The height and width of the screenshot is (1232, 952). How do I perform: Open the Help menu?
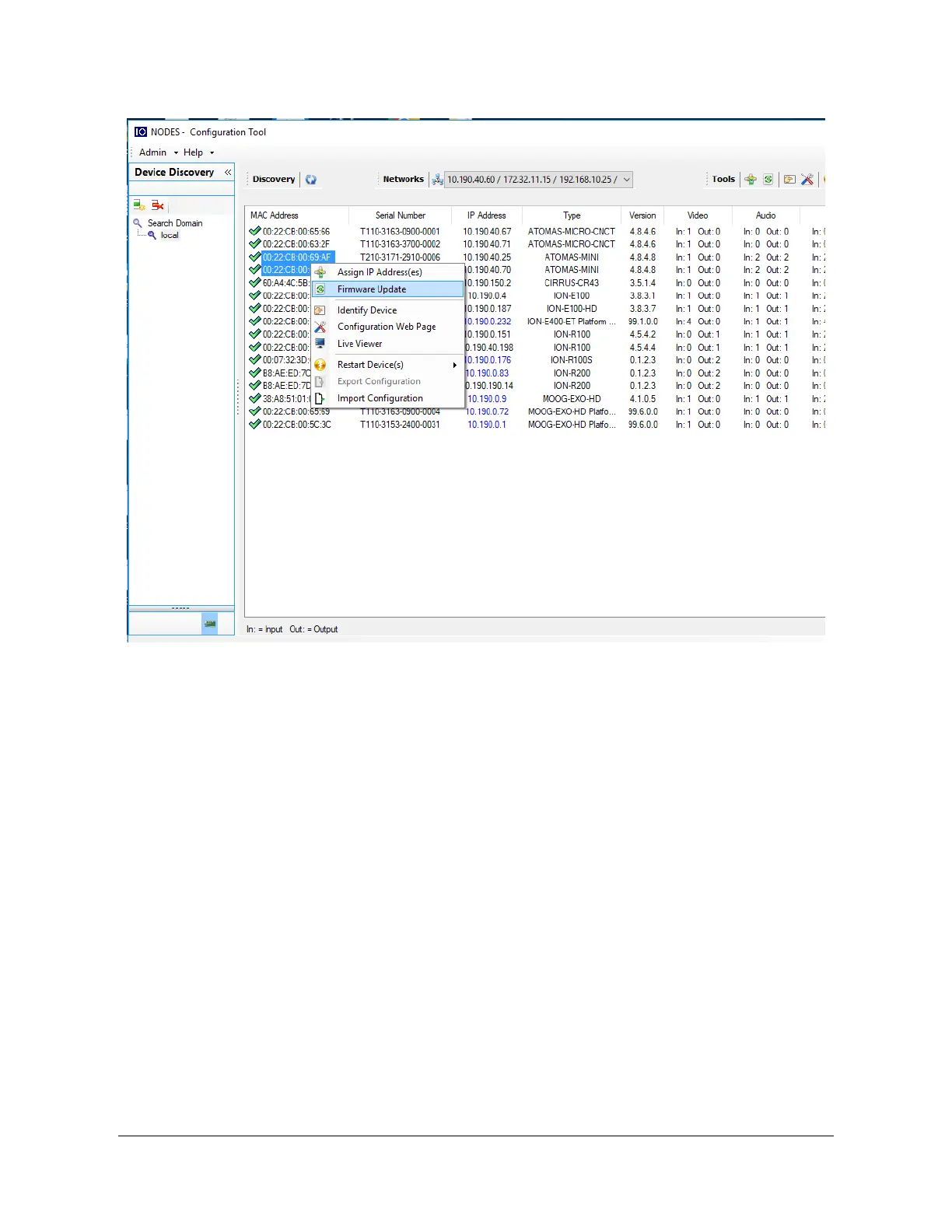(x=194, y=152)
